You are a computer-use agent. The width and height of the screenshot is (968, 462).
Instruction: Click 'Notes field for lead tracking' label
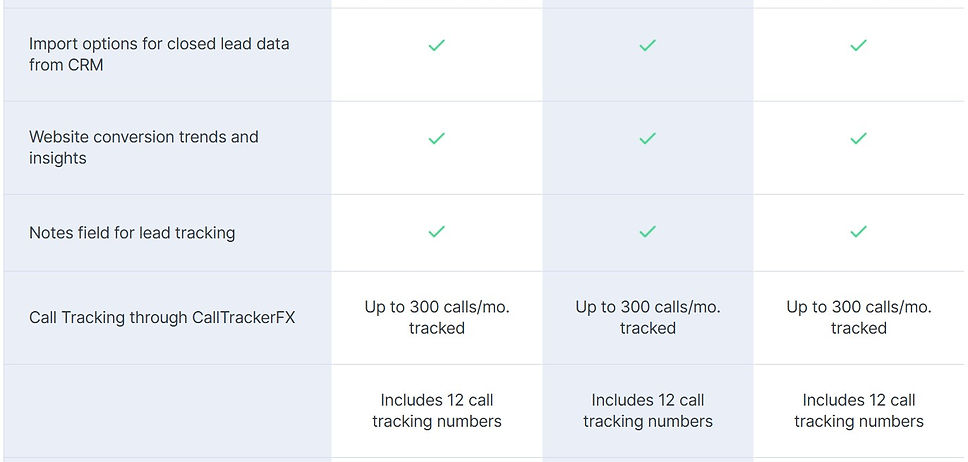tap(132, 233)
